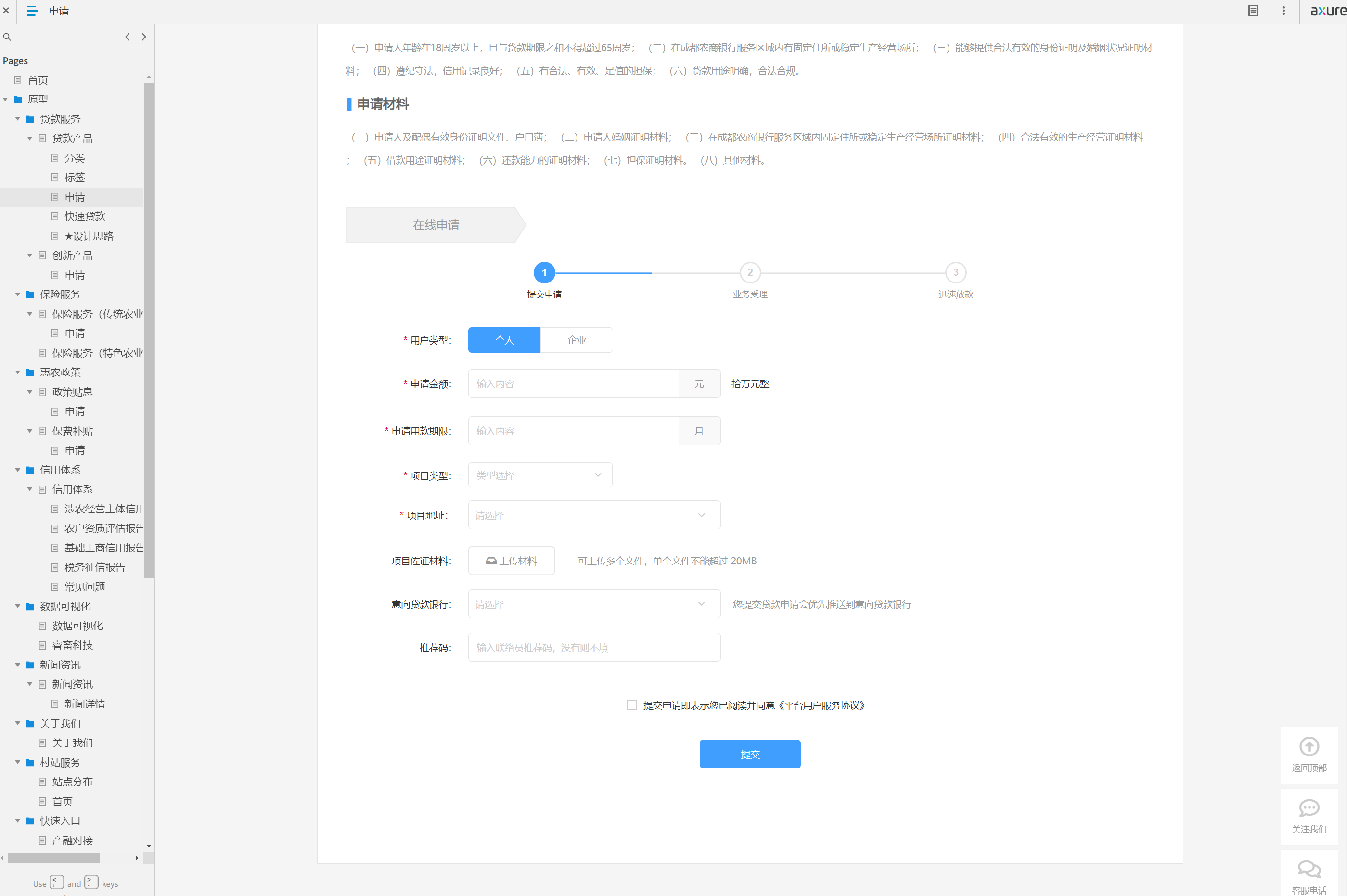Go to previous page arrow
The image size is (1347, 896).
click(x=127, y=37)
